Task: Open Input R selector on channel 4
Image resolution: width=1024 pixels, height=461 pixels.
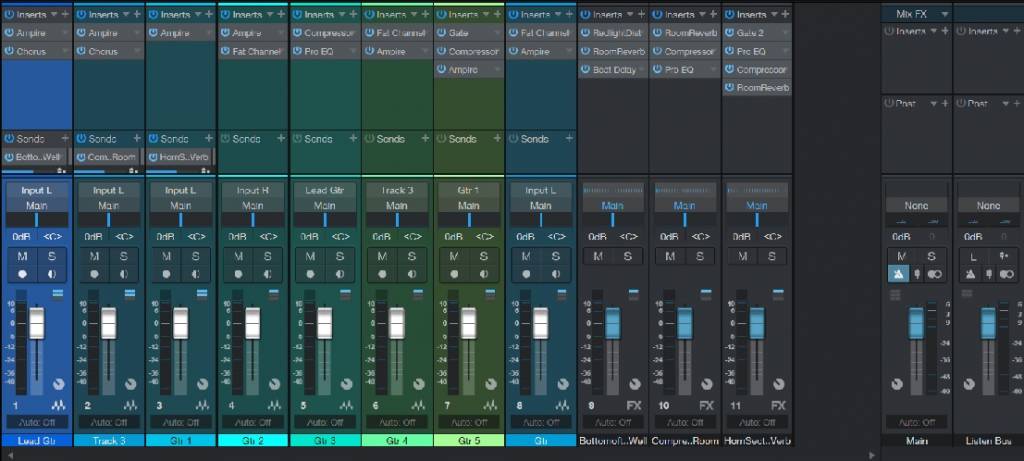Action: pyautogui.click(x=252, y=190)
